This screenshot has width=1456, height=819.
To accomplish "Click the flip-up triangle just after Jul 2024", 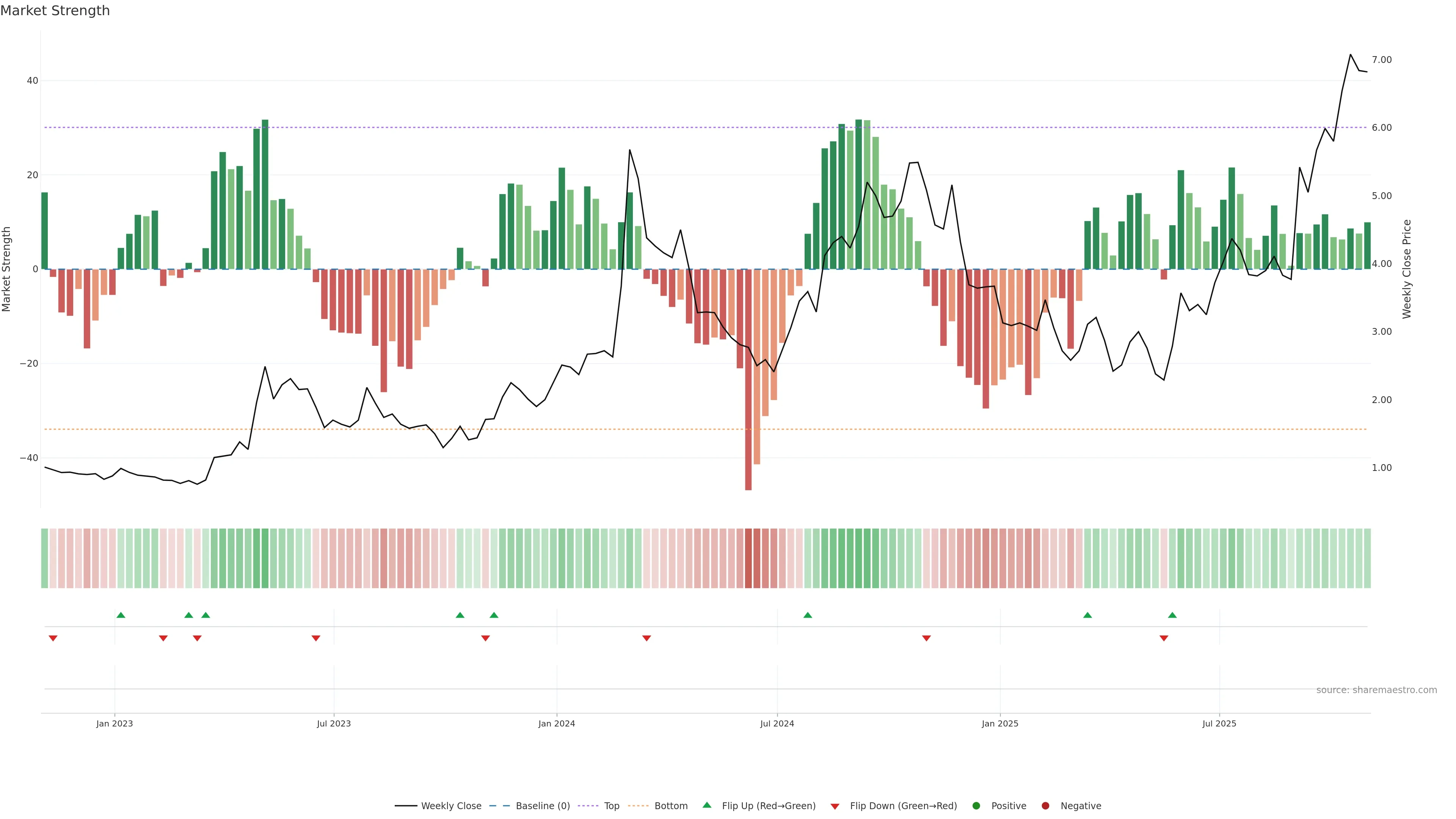I will 808,615.
